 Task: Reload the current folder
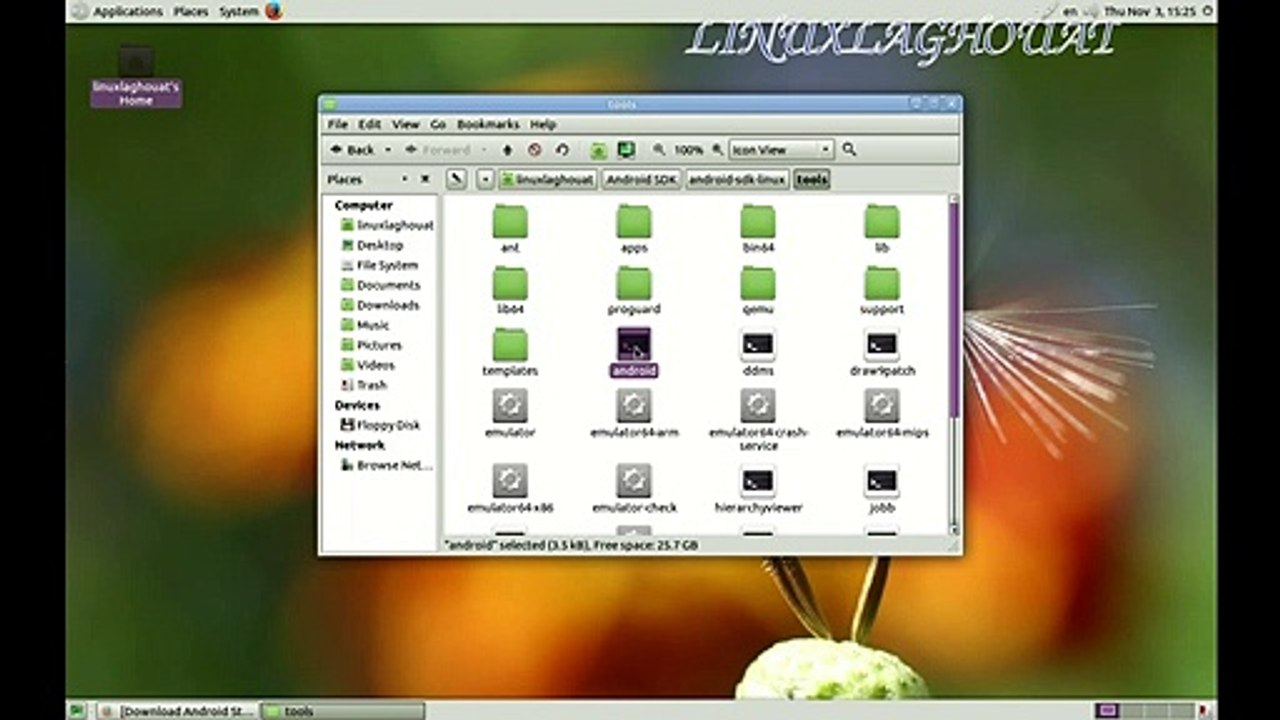562,150
